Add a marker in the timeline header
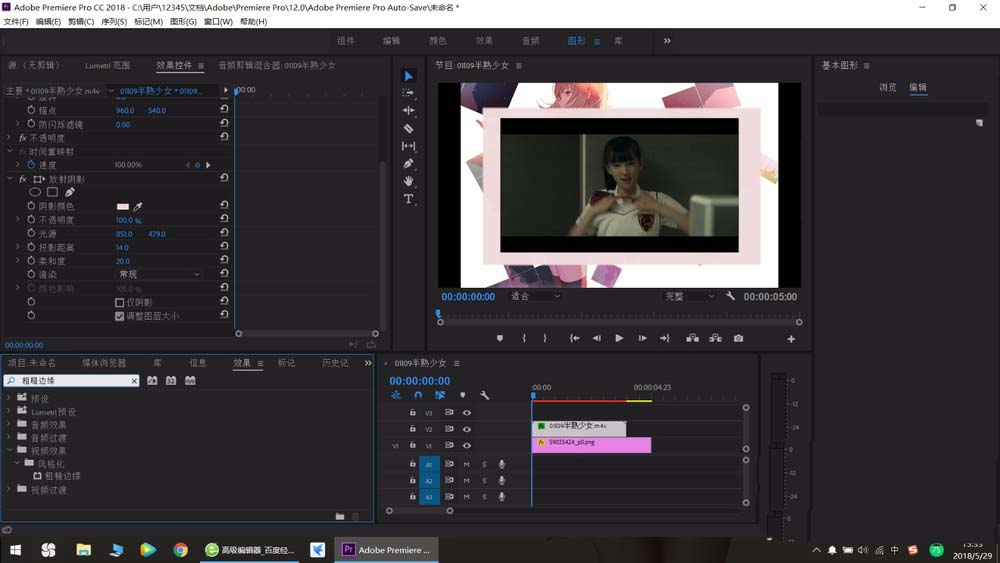The image size is (1000, 563). click(x=462, y=395)
